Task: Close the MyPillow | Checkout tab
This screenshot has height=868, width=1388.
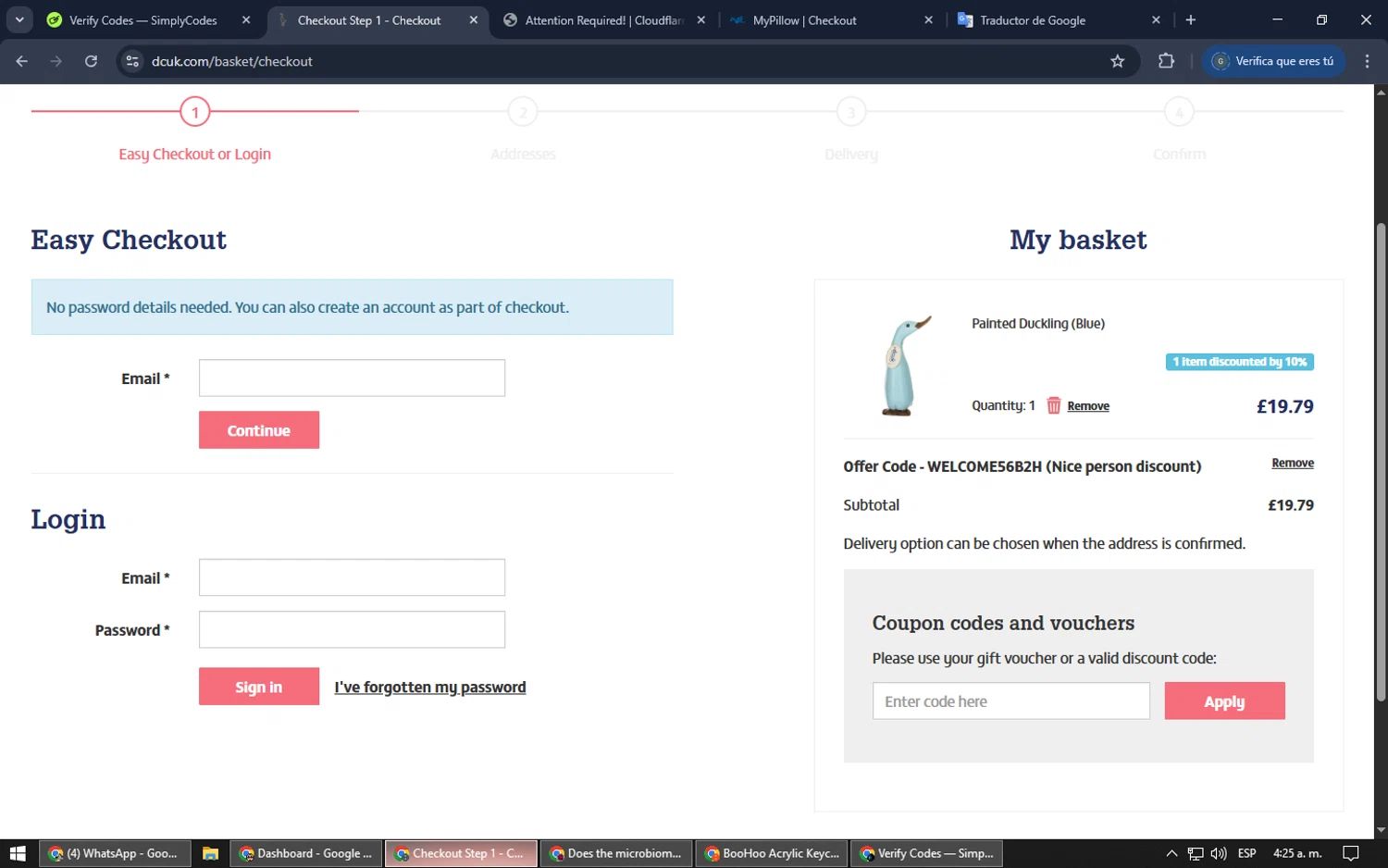Action: (929, 19)
